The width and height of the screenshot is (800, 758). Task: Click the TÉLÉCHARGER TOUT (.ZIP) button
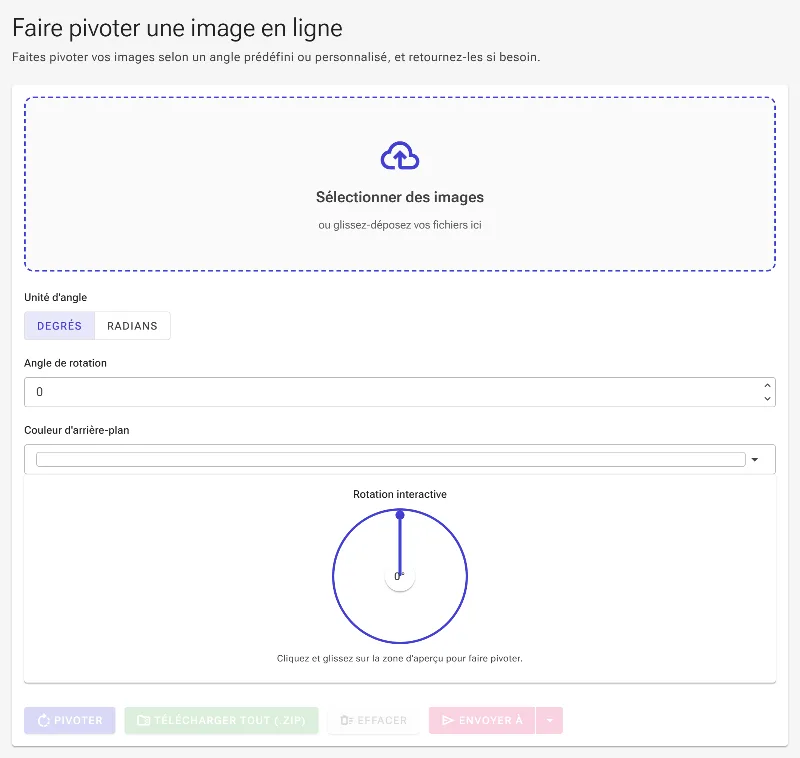[x=221, y=720]
